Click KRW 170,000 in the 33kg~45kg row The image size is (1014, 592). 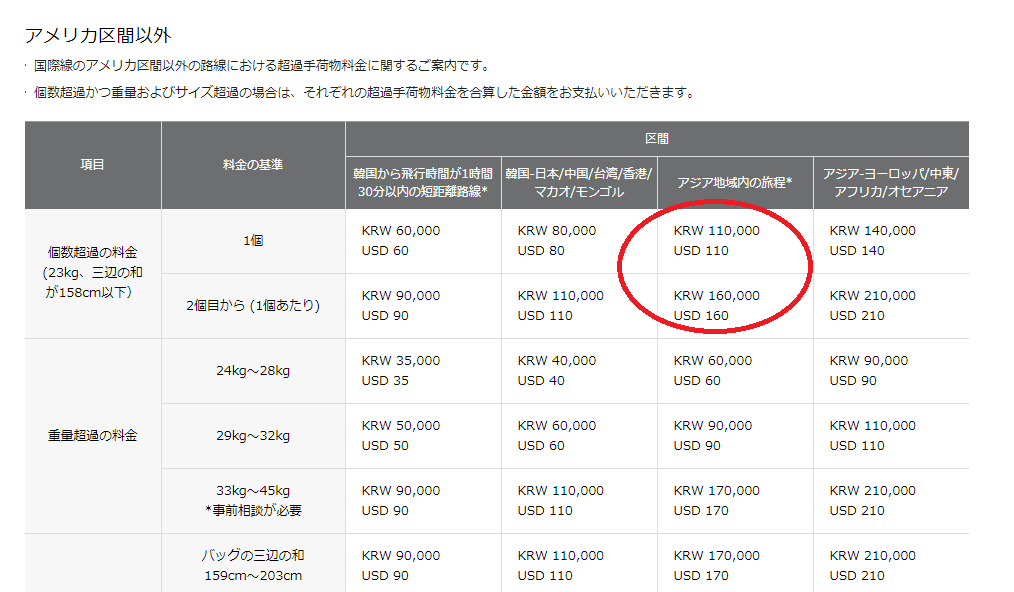click(x=716, y=491)
